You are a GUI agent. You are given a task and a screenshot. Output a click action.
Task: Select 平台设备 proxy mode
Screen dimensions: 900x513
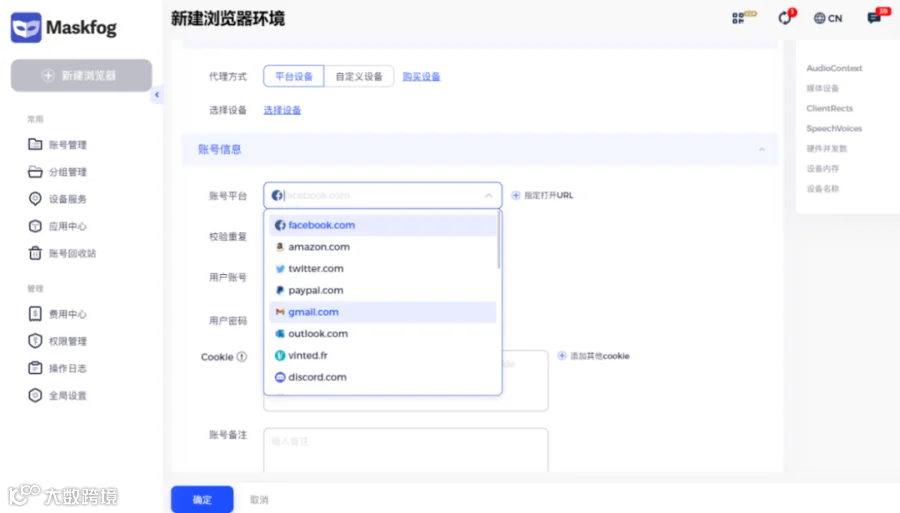(x=294, y=76)
